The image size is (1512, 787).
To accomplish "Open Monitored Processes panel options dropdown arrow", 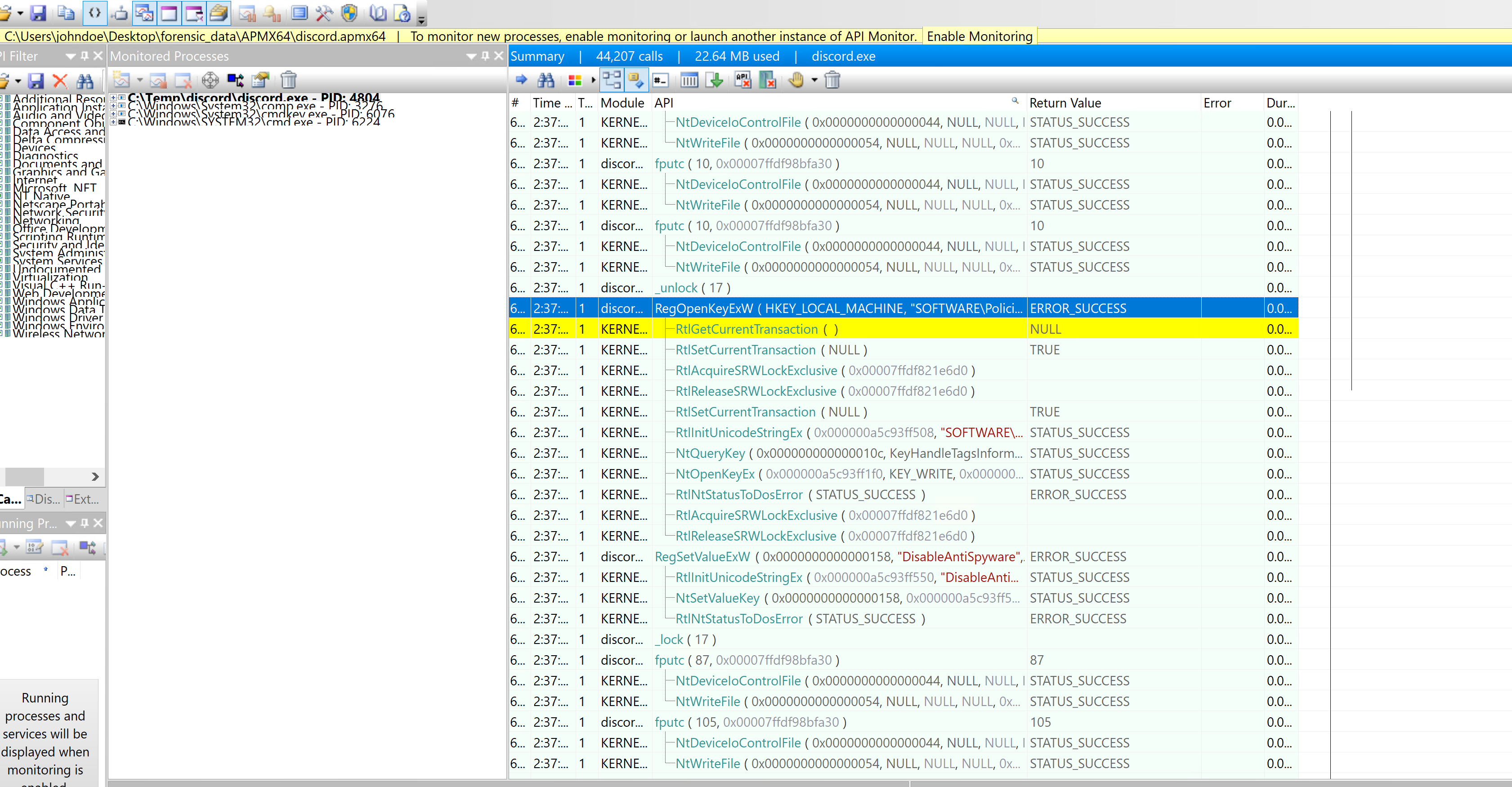I will [471, 56].
